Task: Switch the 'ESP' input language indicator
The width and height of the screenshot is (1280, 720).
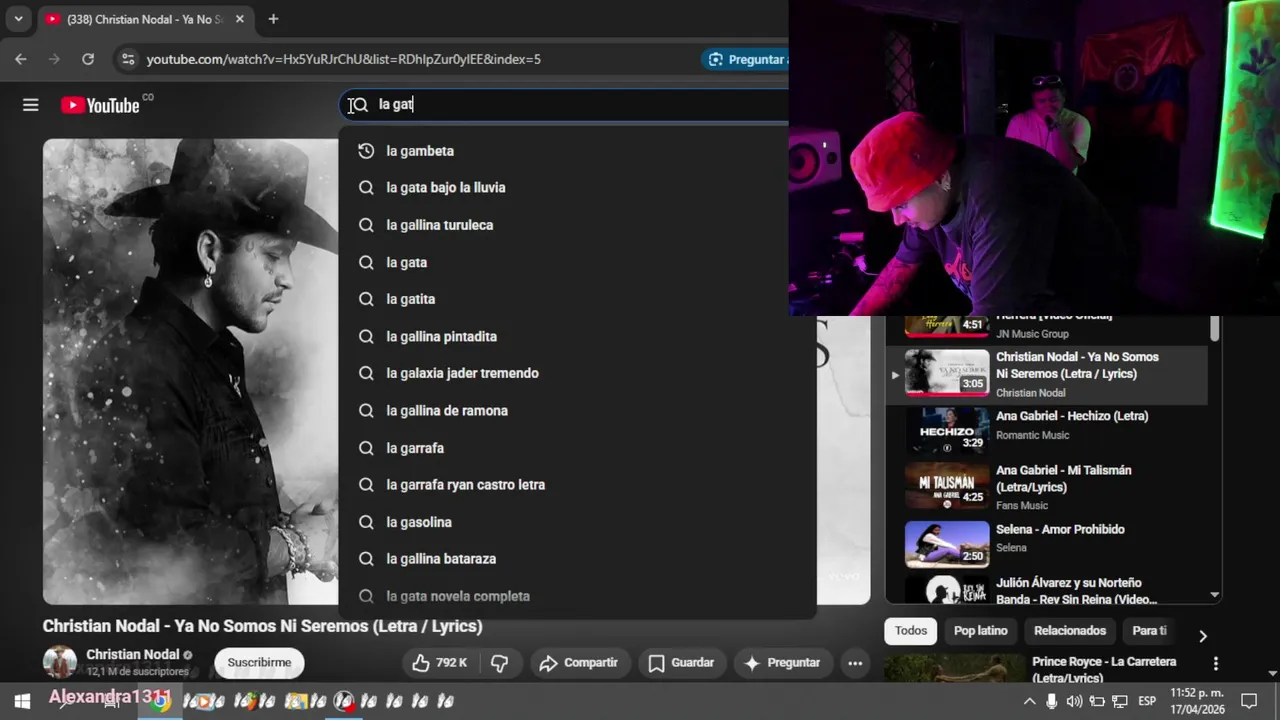Action: coord(1147,701)
